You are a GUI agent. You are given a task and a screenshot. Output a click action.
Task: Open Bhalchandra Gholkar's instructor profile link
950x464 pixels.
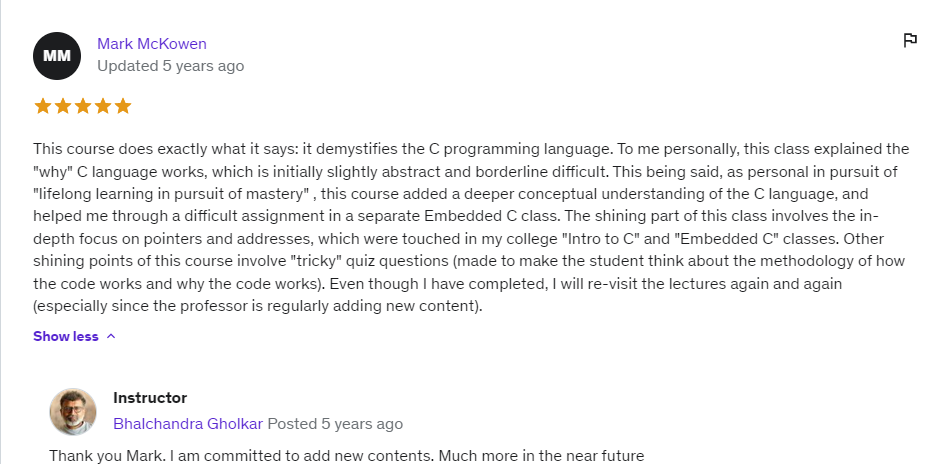click(188, 424)
